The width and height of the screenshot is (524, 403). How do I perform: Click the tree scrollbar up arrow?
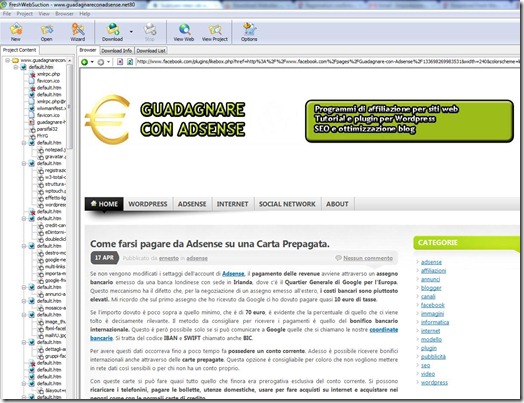tap(70, 60)
